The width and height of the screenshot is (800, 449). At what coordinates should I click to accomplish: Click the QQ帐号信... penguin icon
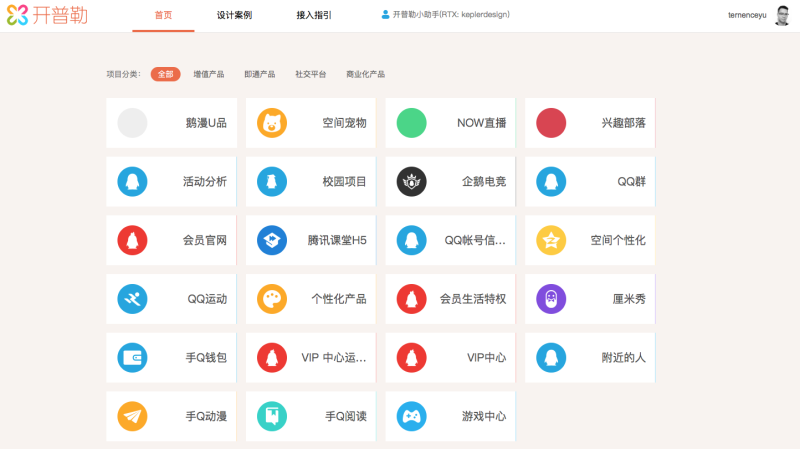coord(411,240)
